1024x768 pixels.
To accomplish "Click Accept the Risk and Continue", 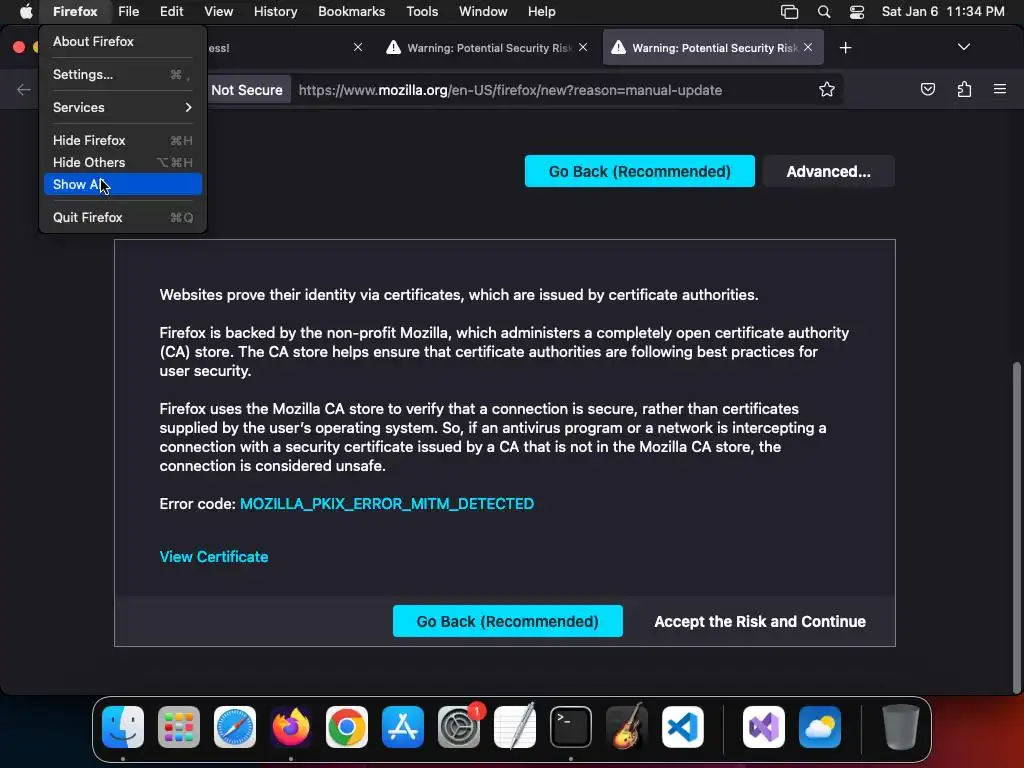I will pos(760,621).
